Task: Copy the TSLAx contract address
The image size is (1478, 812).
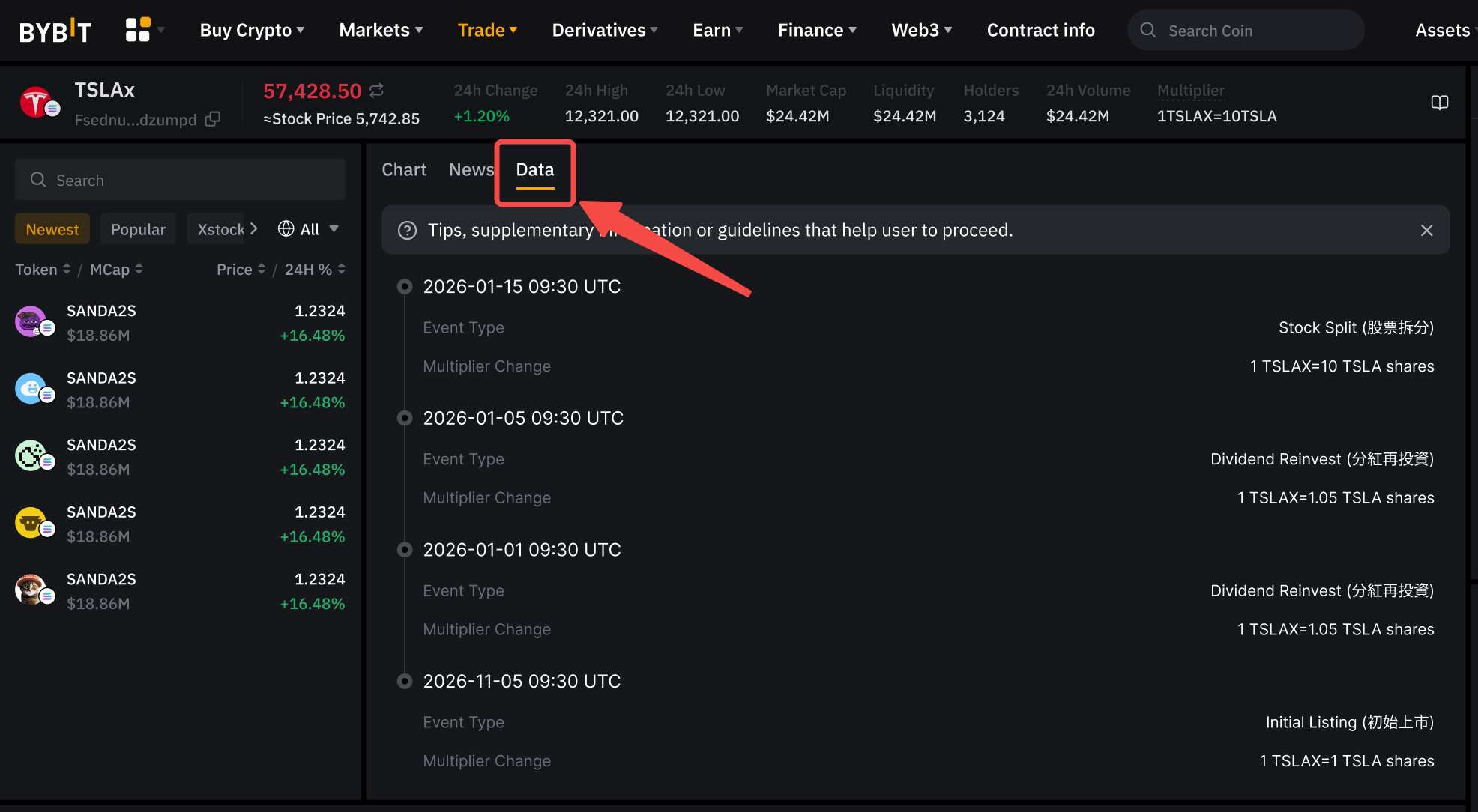Action: (x=213, y=119)
